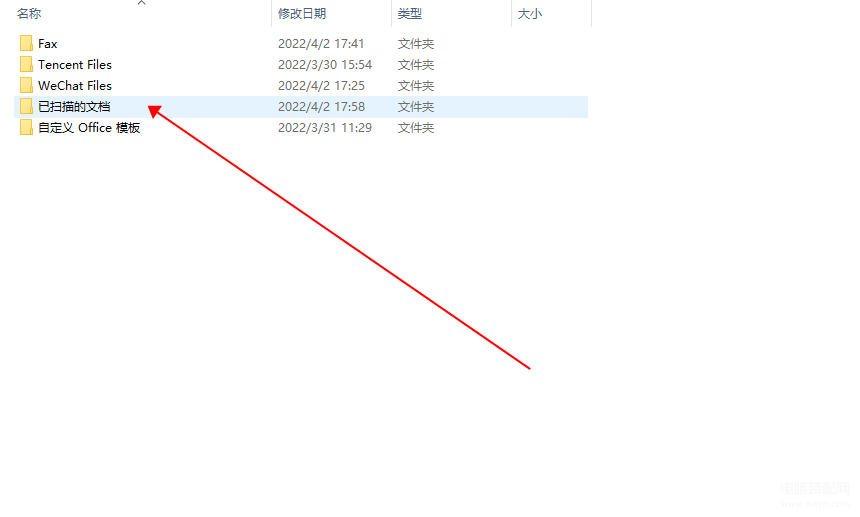This screenshot has width=860, height=517.
Task: Select the Fax folder icon
Action: tap(26, 43)
